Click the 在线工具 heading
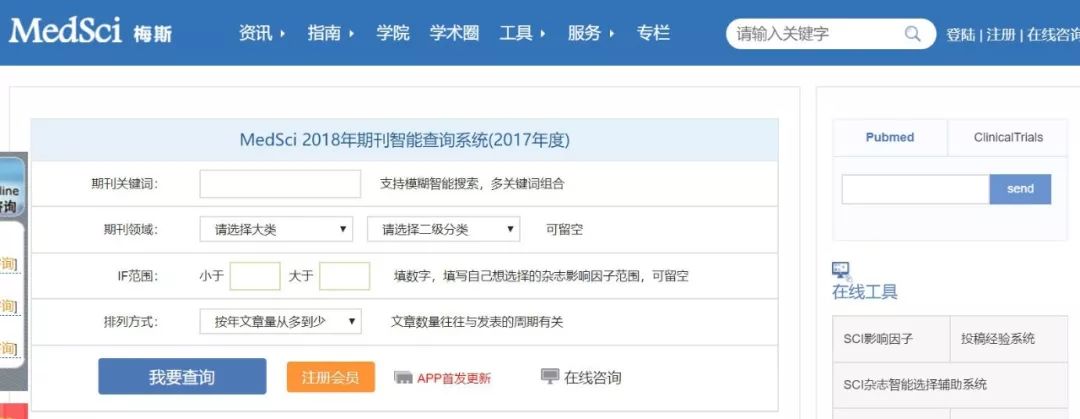Screen dimensions: 1080x419 click(x=865, y=292)
